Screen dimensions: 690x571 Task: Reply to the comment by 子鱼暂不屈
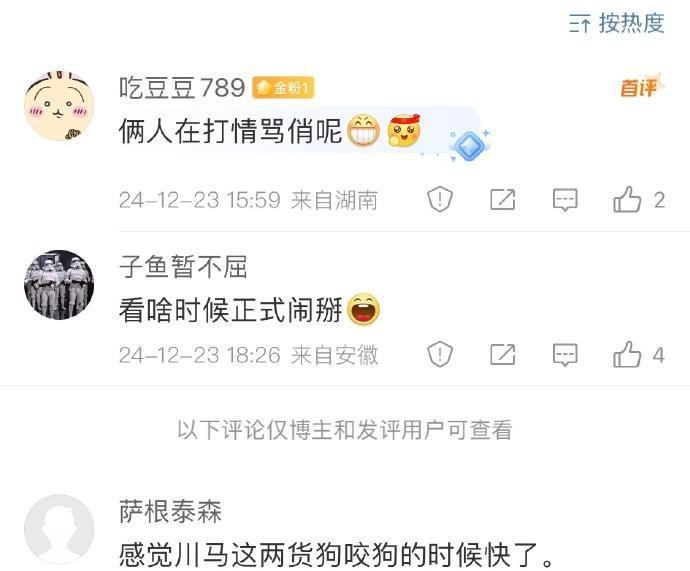pos(565,355)
